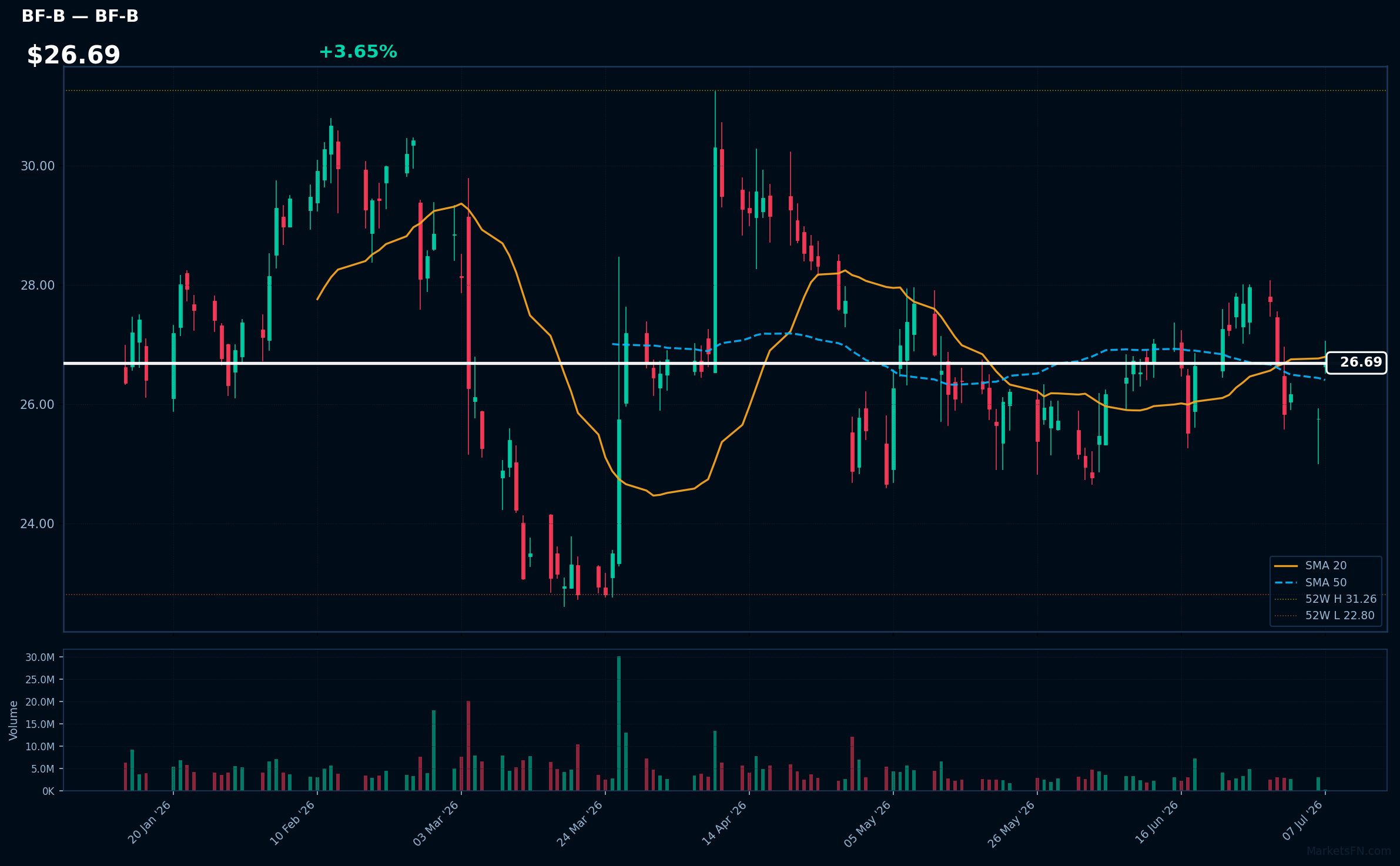The width and height of the screenshot is (1400, 866).
Task: Click the Volume axis label
Action: coord(14,720)
